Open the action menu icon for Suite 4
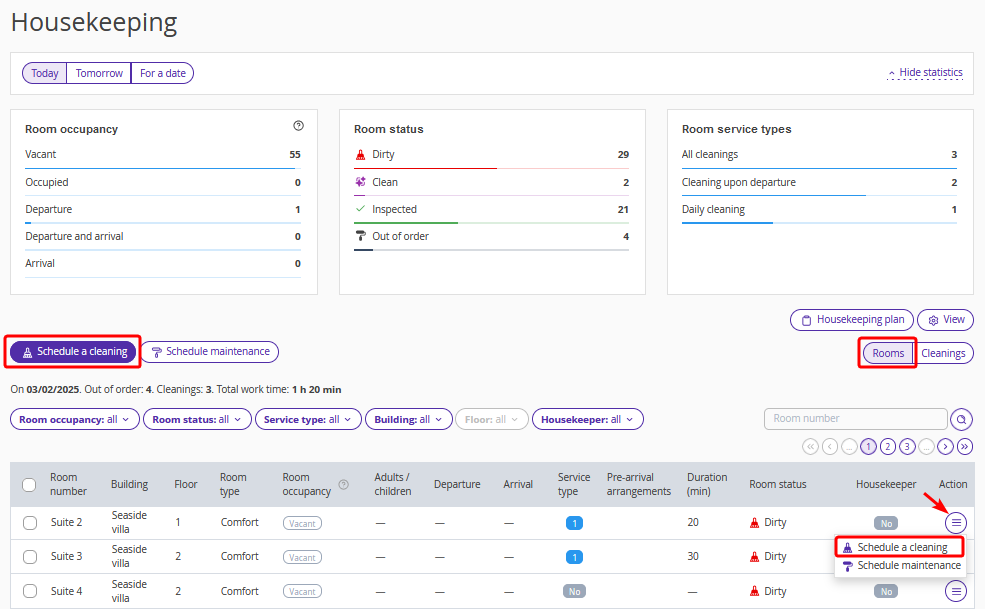This screenshot has width=985, height=609. point(956,591)
